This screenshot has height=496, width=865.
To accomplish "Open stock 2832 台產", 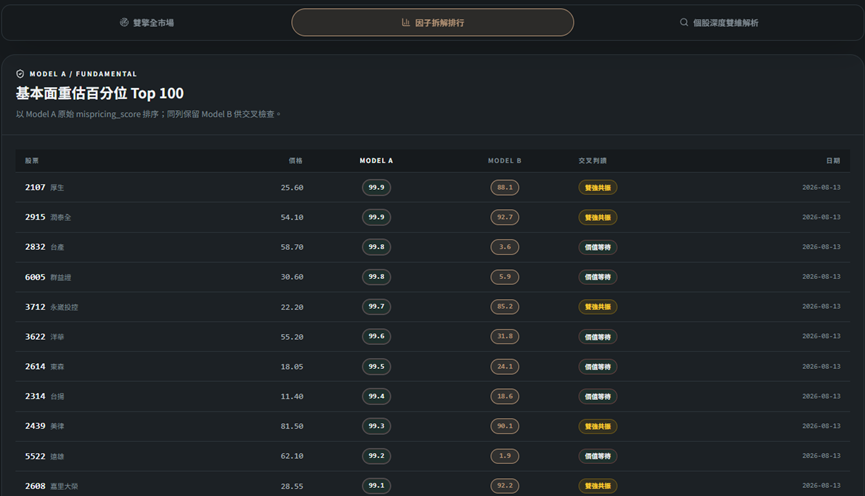I will coord(44,247).
